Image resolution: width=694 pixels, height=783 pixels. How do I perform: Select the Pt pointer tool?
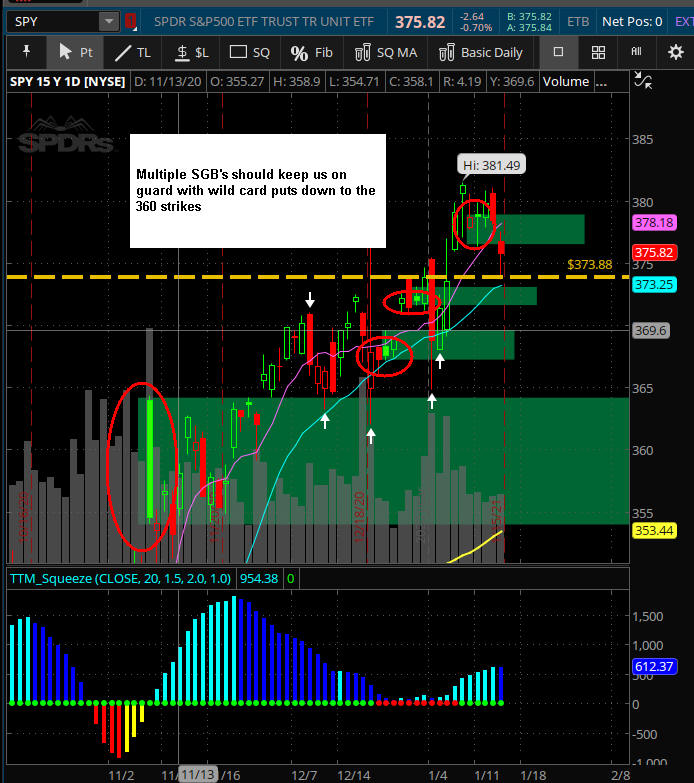click(x=75, y=52)
